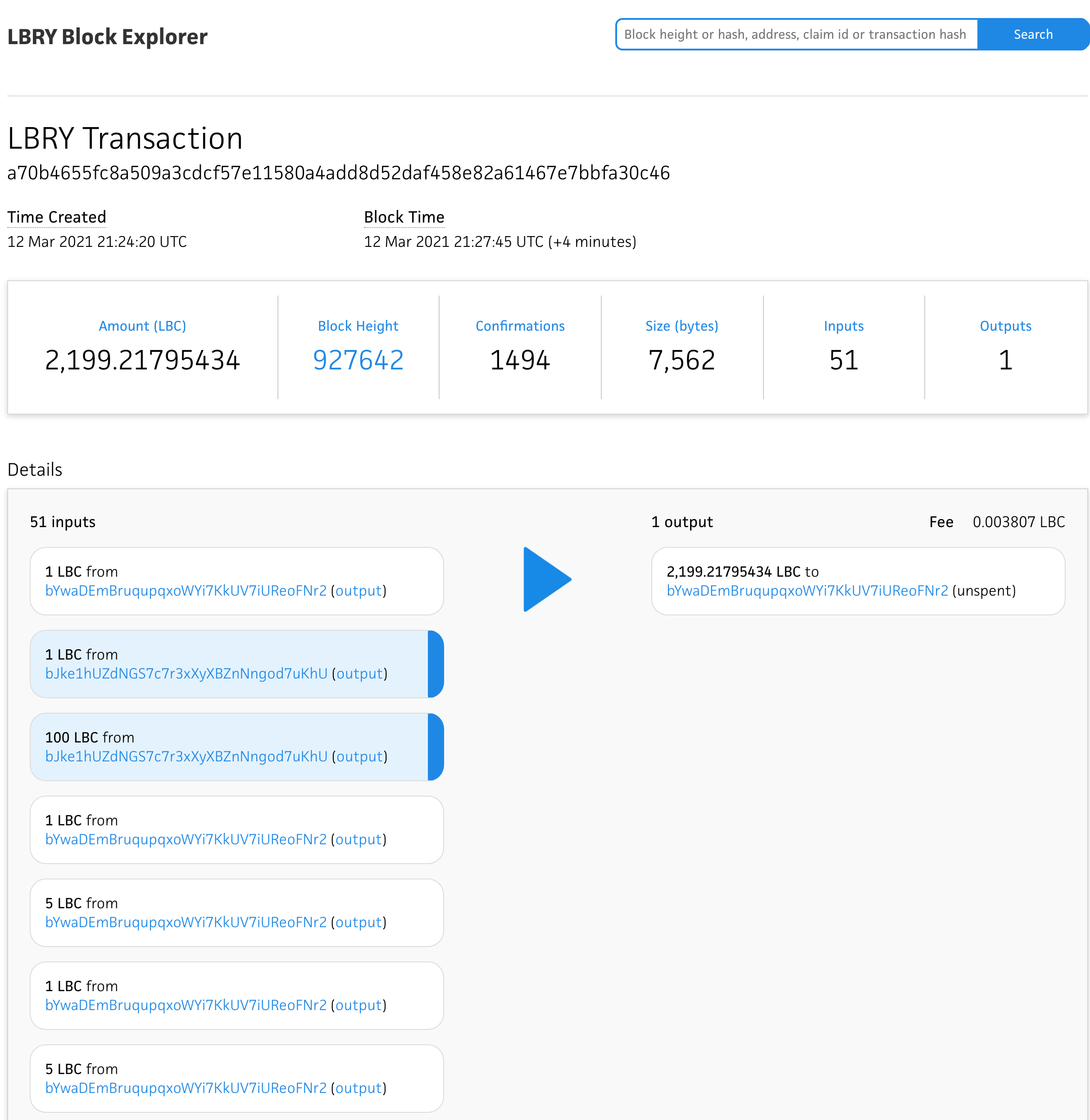1090x1120 pixels.
Task: Open bJke1hUZdNGS7c7r3xXyXBZnNngod7uKhU in highlighted 1 LBC input
Action: tap(186, 674)
